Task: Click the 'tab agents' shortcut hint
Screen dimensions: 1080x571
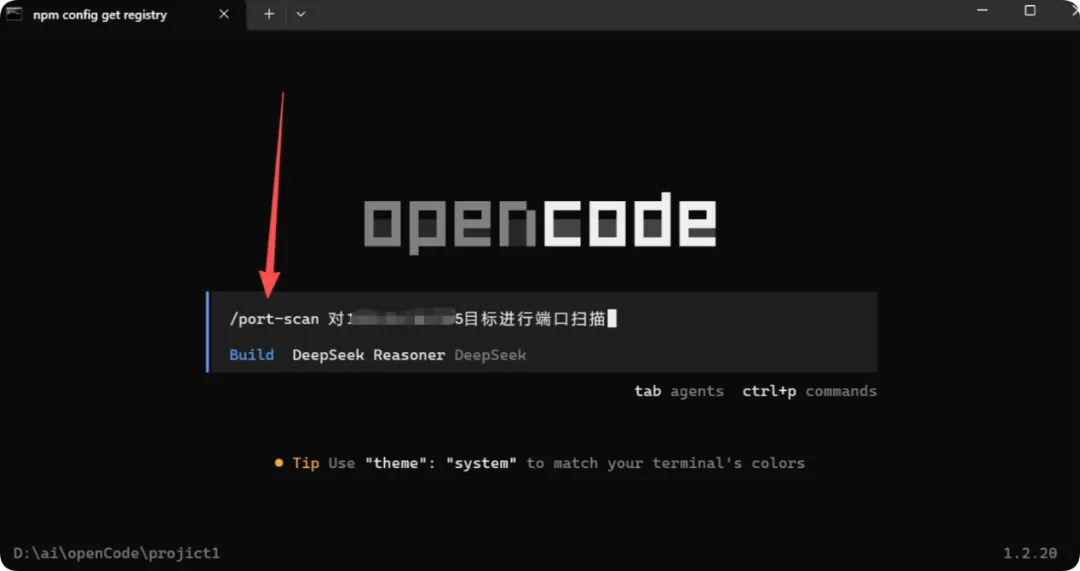Action: pyautogui.click(x=679, y=391)
